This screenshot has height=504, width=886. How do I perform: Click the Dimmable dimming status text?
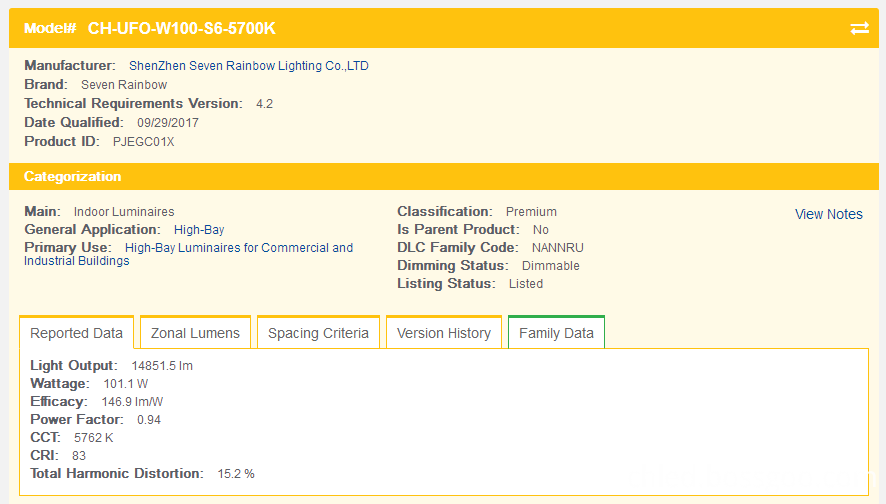[x=550, y=266]
